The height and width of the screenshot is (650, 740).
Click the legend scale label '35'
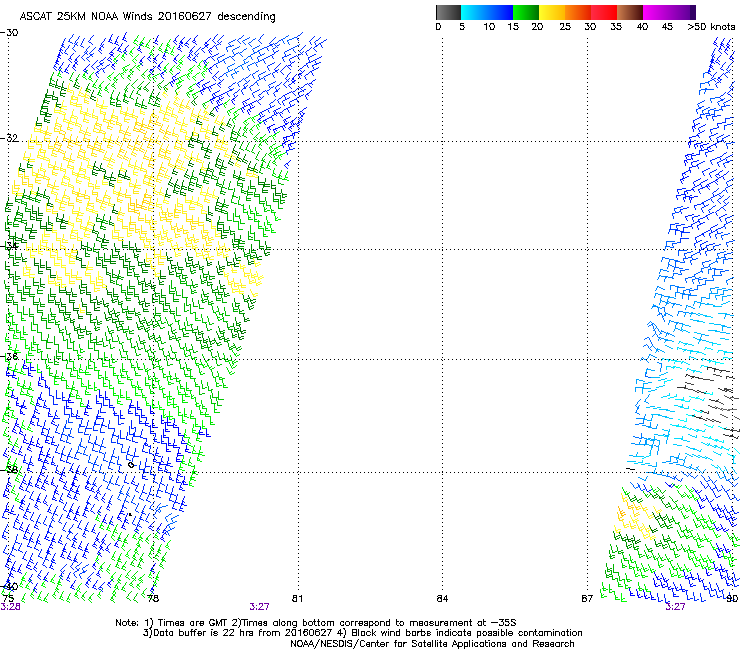click(x=616, y=27)
